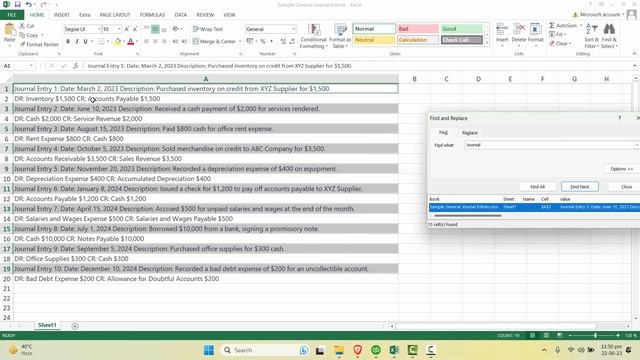This screenshot has height=360, width=640.
Task: Click the Percent Style button
Action: click(262, 41)
